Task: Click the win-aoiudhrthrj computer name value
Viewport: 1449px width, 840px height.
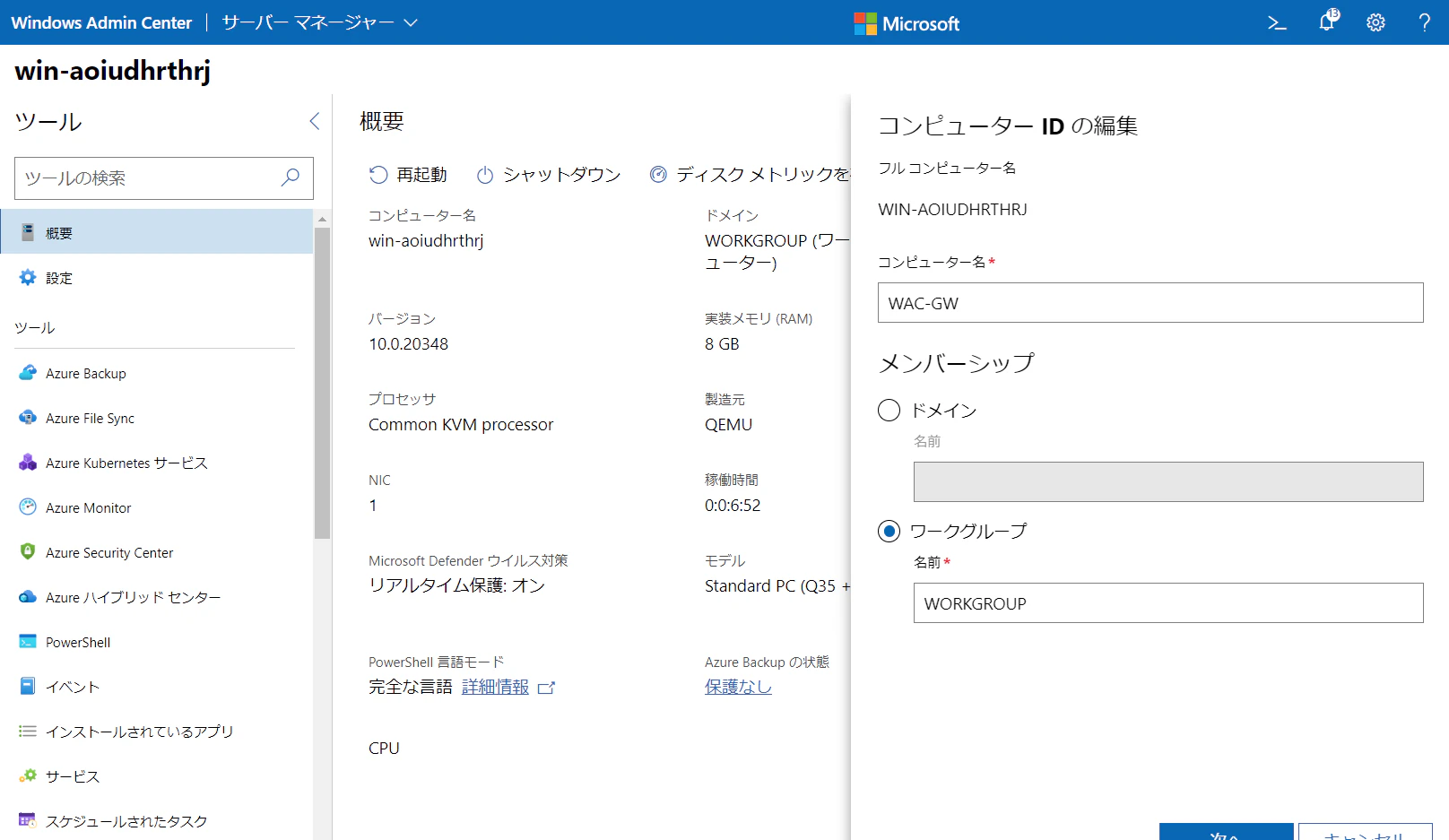Action: pos(426,240)
